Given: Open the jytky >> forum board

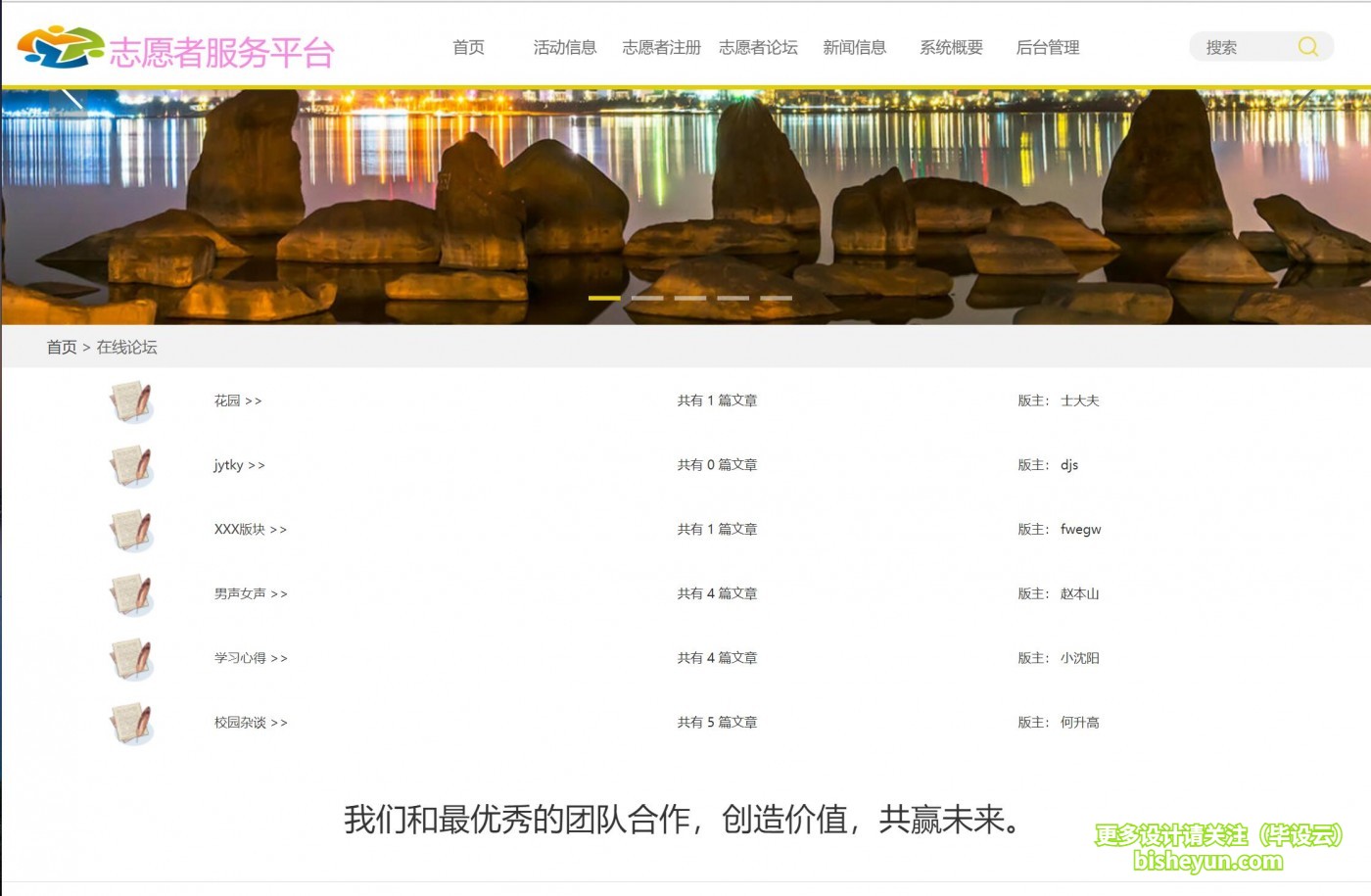Looking at the screenshot, I should pos(239,465).
